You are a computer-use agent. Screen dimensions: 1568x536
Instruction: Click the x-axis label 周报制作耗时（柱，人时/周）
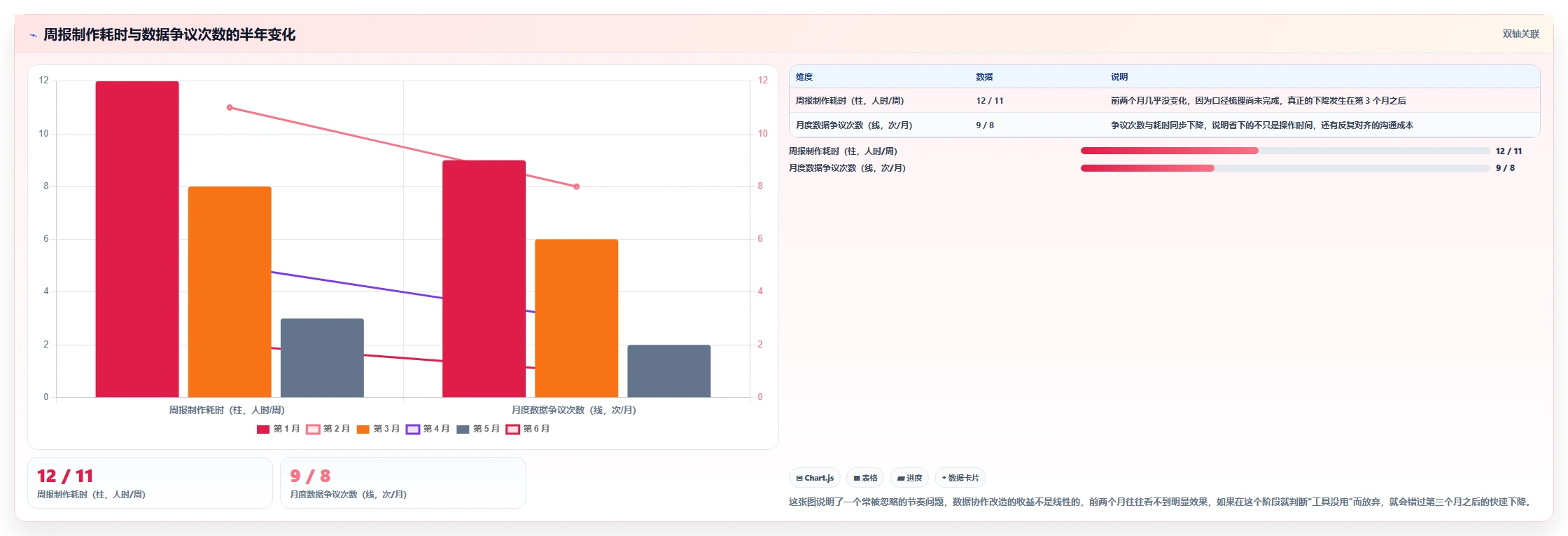227,410
